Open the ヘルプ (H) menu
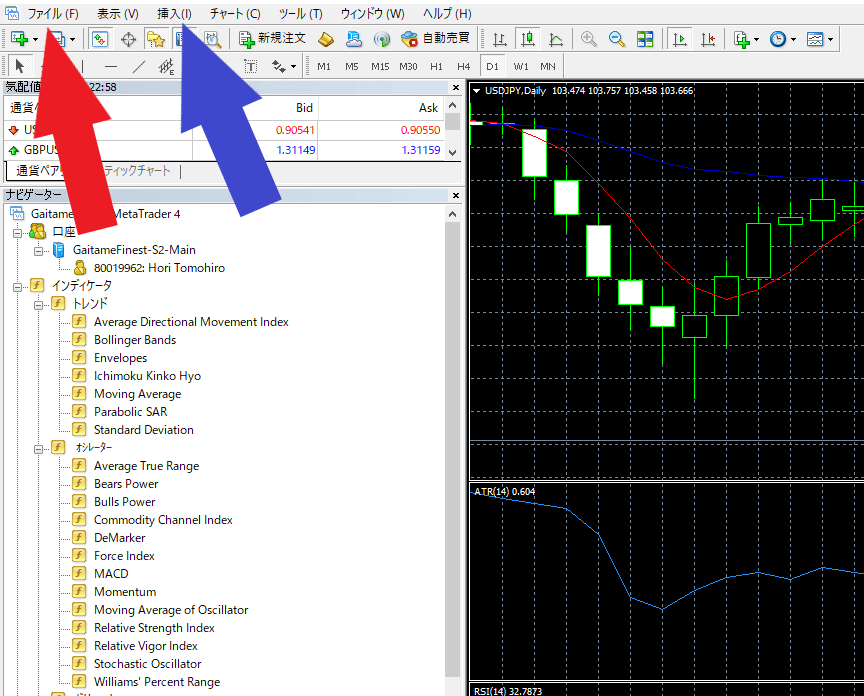Screen dimensions: 864x696 coord(447,14)
